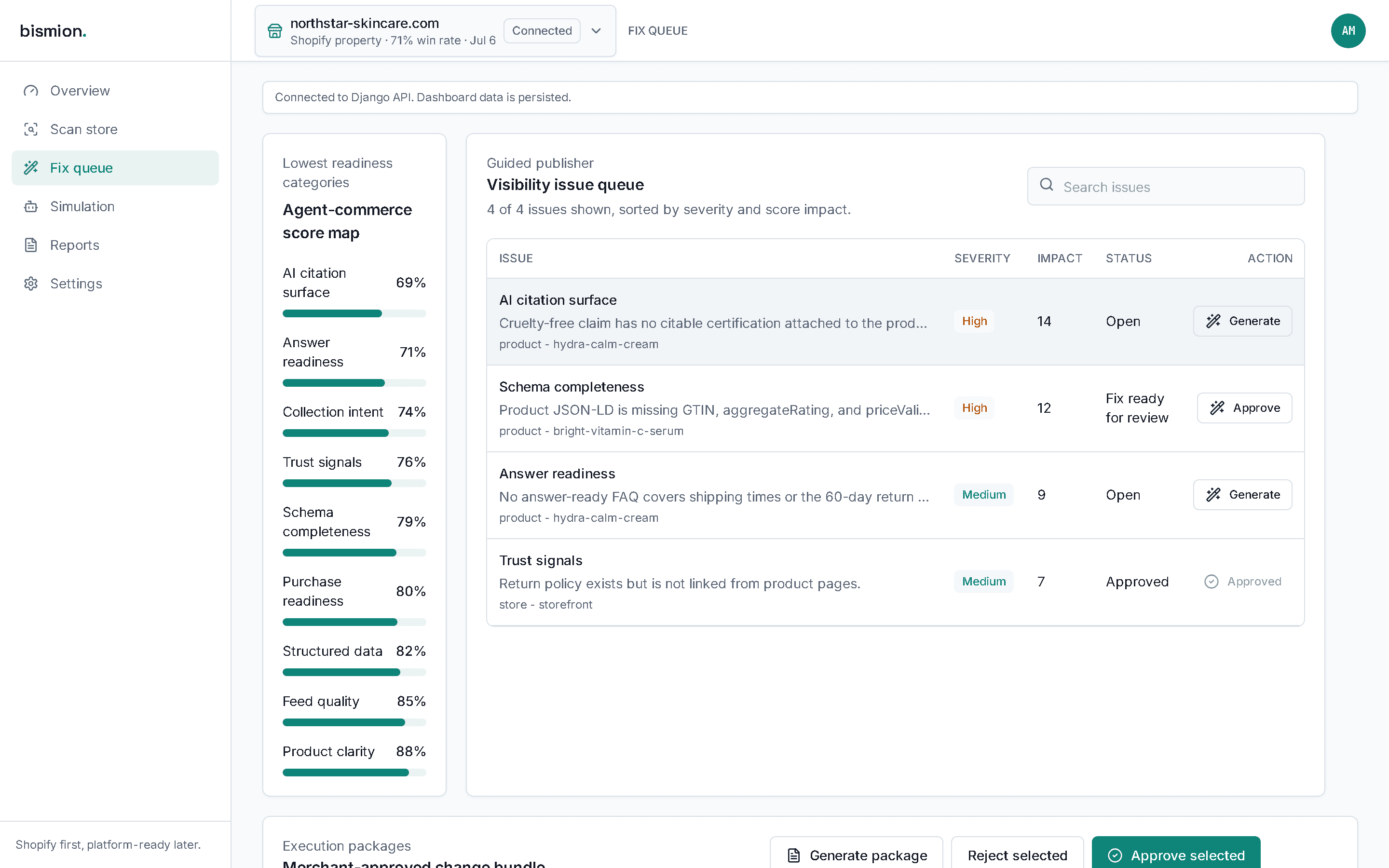The height and width of the screenshot is (868, 1389).
Task: Open the Overview page
Action: point(115,91)
